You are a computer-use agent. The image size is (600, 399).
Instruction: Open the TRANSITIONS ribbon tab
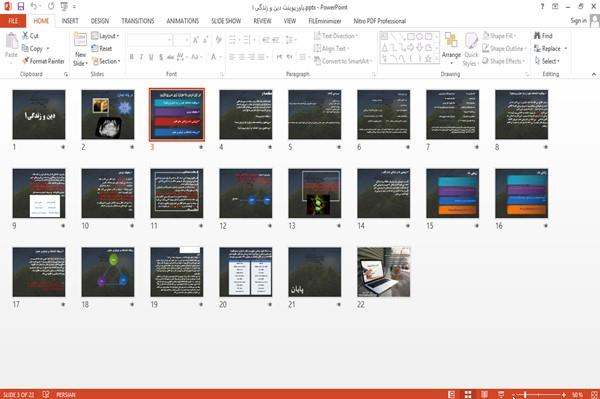(x=138, y=21)
